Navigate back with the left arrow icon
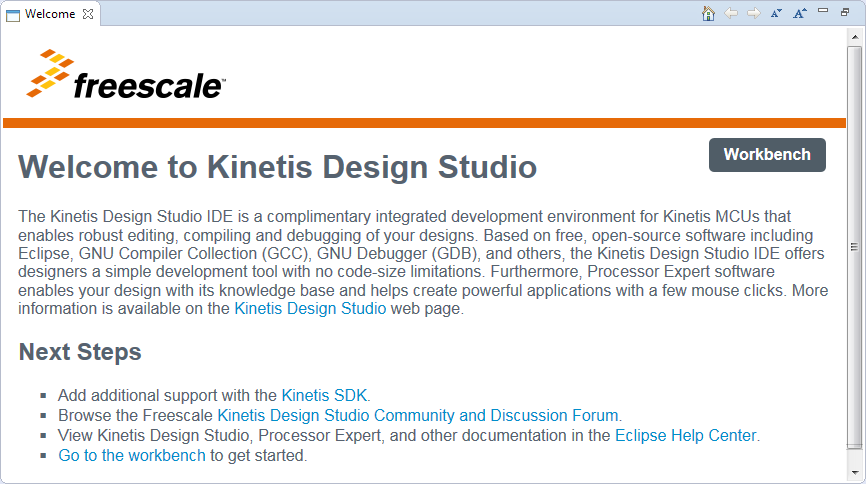 [x=731, y=13]
